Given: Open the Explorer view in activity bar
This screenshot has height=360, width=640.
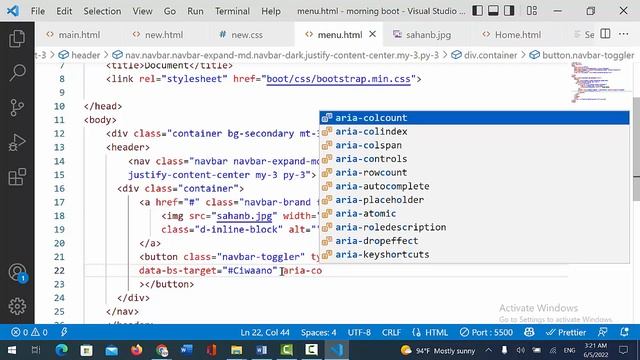Looking at the screenshot, I should pyautogui.click(x=17, y=39).
